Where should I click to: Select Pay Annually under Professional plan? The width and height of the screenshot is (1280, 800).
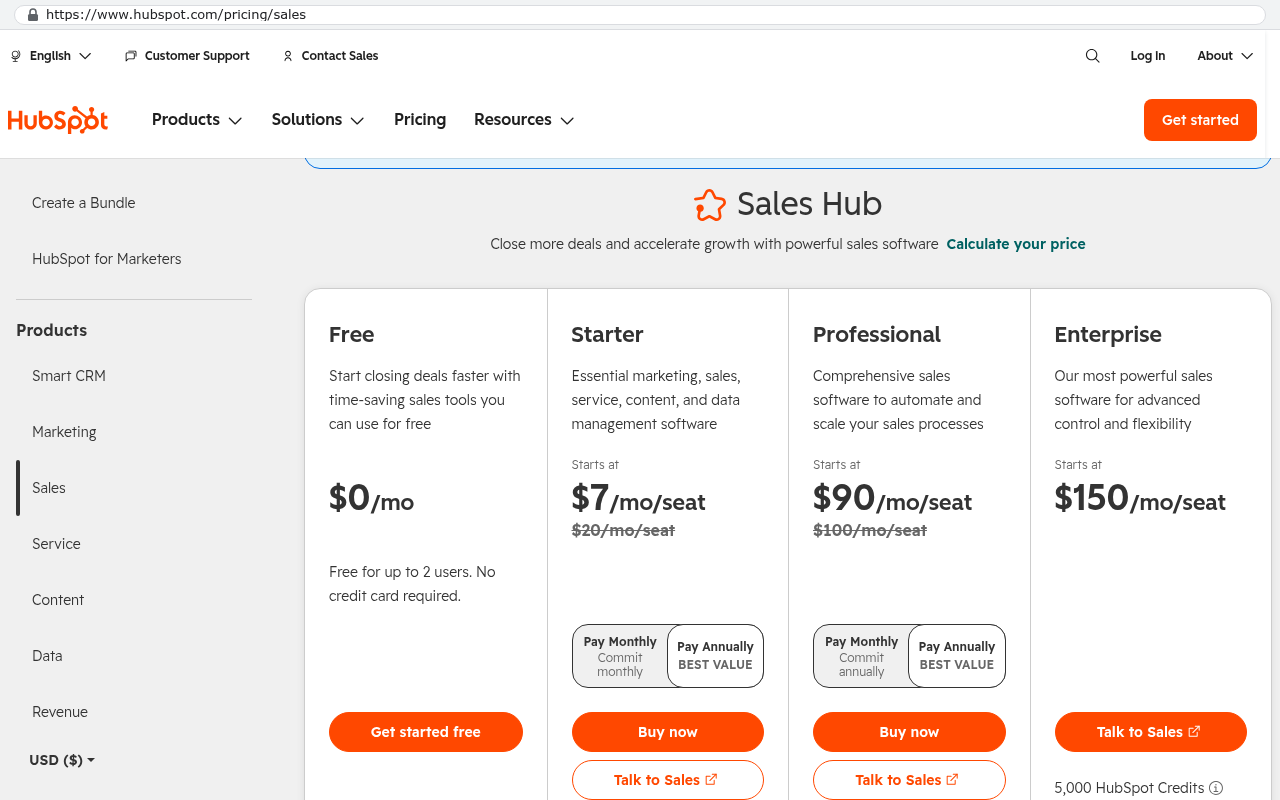[957, 656]
